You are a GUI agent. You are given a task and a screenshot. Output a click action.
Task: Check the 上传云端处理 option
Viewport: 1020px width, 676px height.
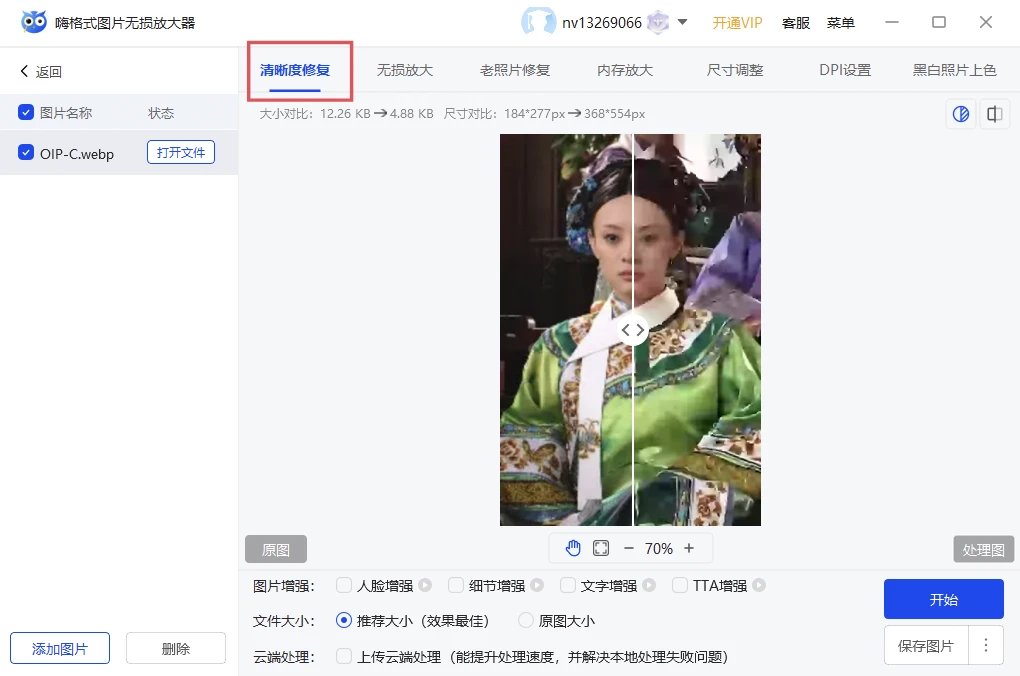tap(343, 657)
